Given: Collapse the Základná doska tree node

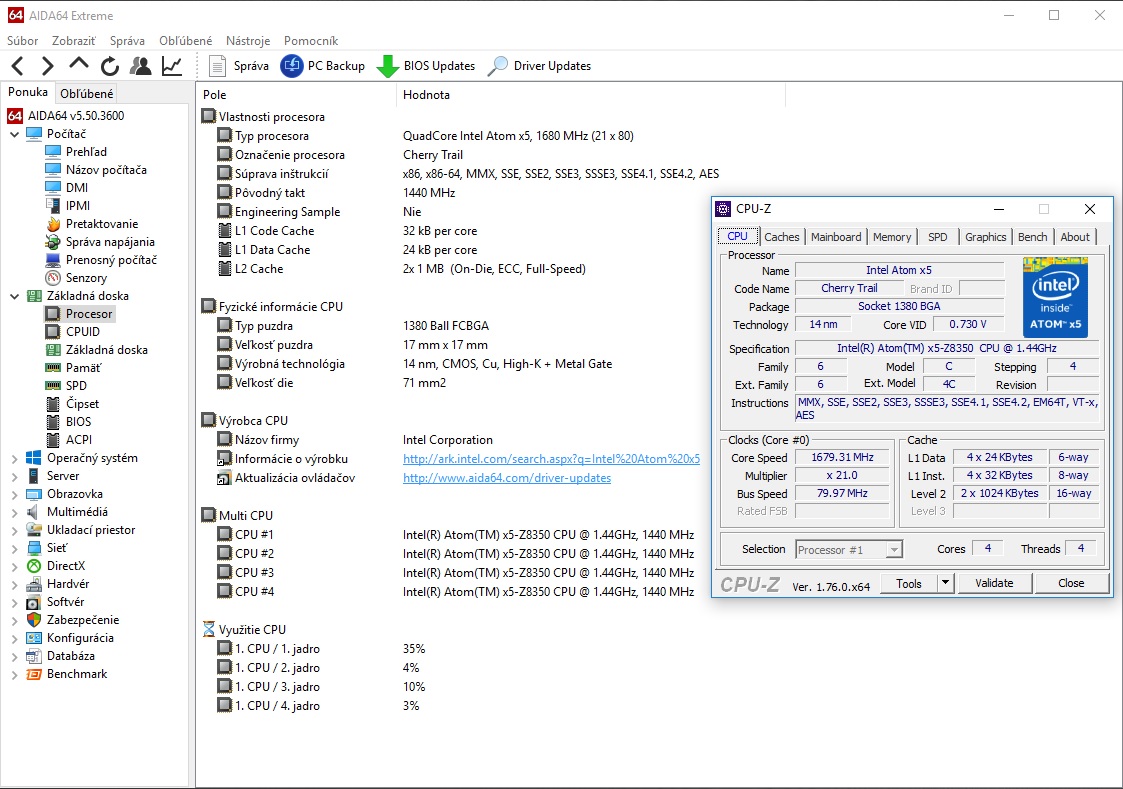Looking at the screenshot, I should 14,296.
